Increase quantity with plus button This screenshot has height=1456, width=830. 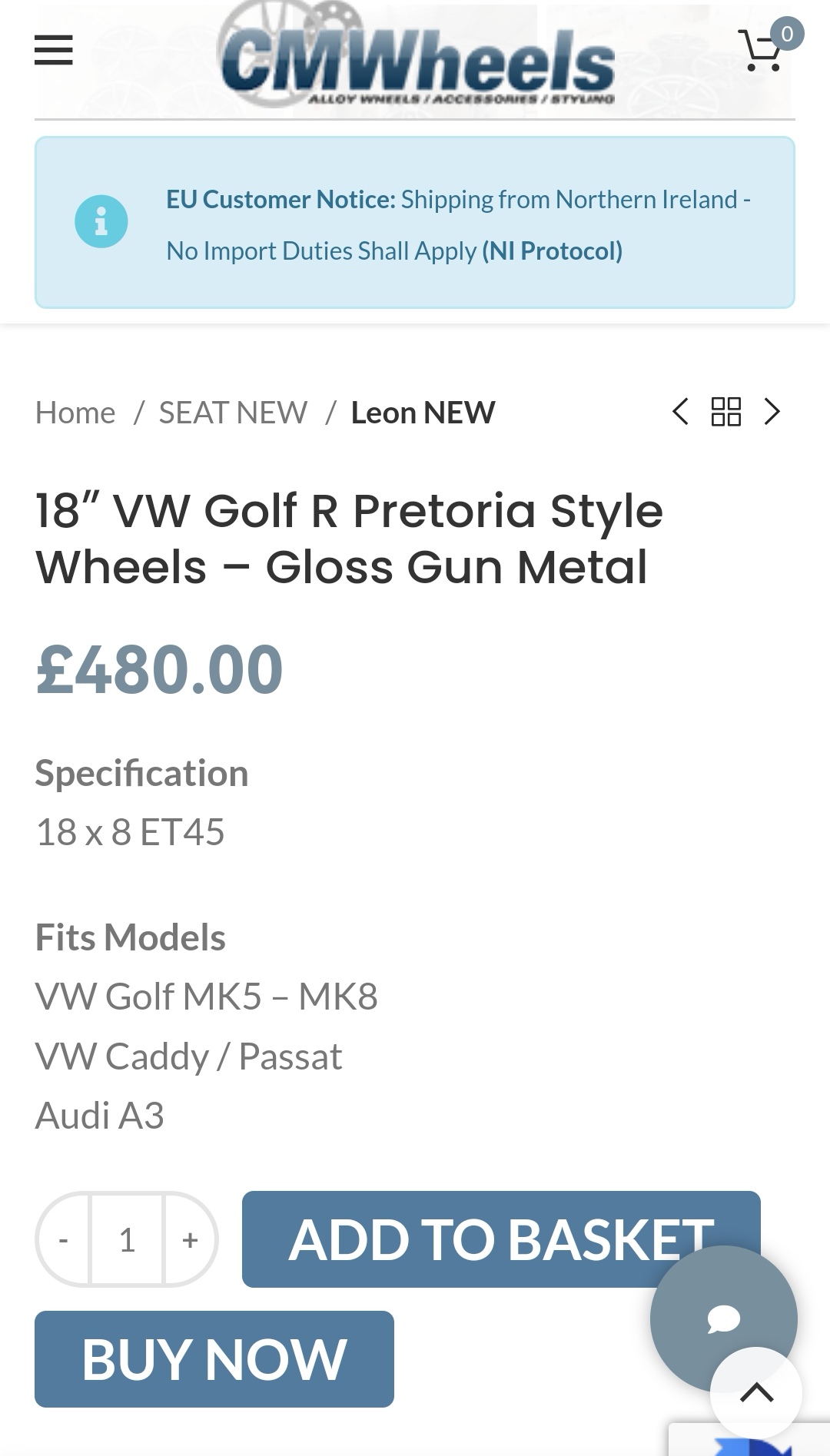click(191, 1239)
